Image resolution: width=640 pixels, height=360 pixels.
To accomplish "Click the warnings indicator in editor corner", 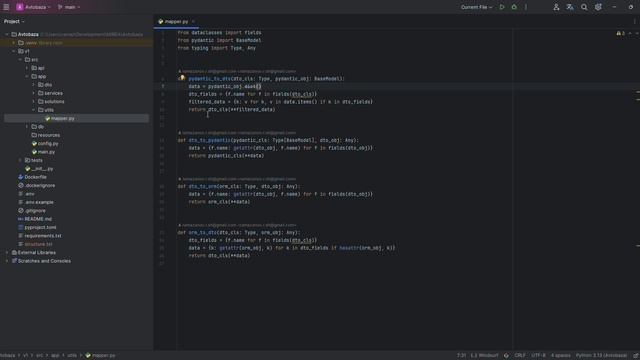I will (620, 33).
